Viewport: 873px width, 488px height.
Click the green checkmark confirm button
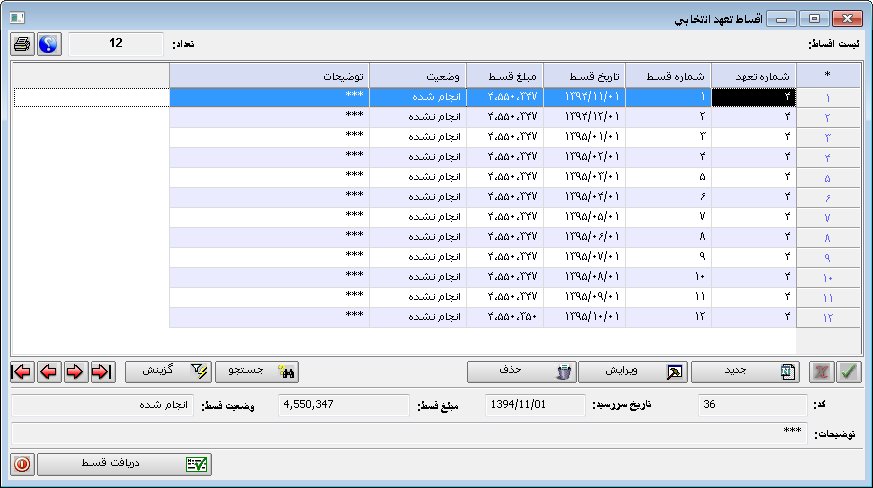(848, 371)
